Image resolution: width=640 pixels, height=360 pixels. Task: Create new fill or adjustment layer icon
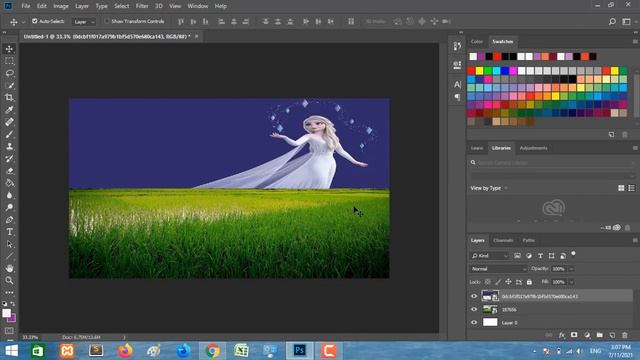pyautogui.click(x=587, y=335)
